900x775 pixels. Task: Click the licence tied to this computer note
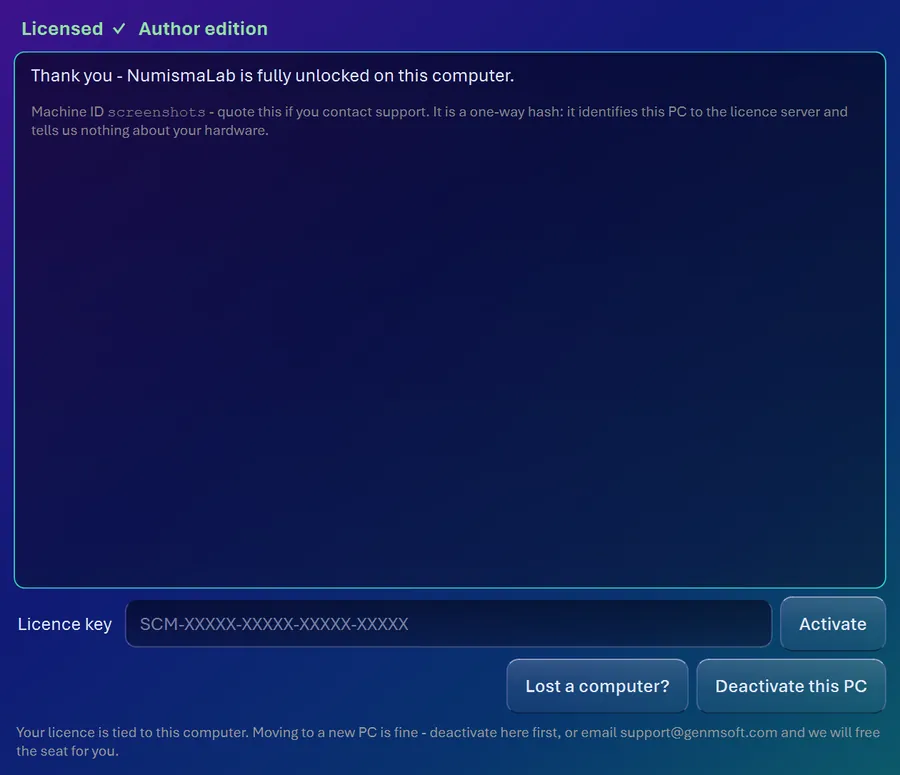click(x=448, y=742)
